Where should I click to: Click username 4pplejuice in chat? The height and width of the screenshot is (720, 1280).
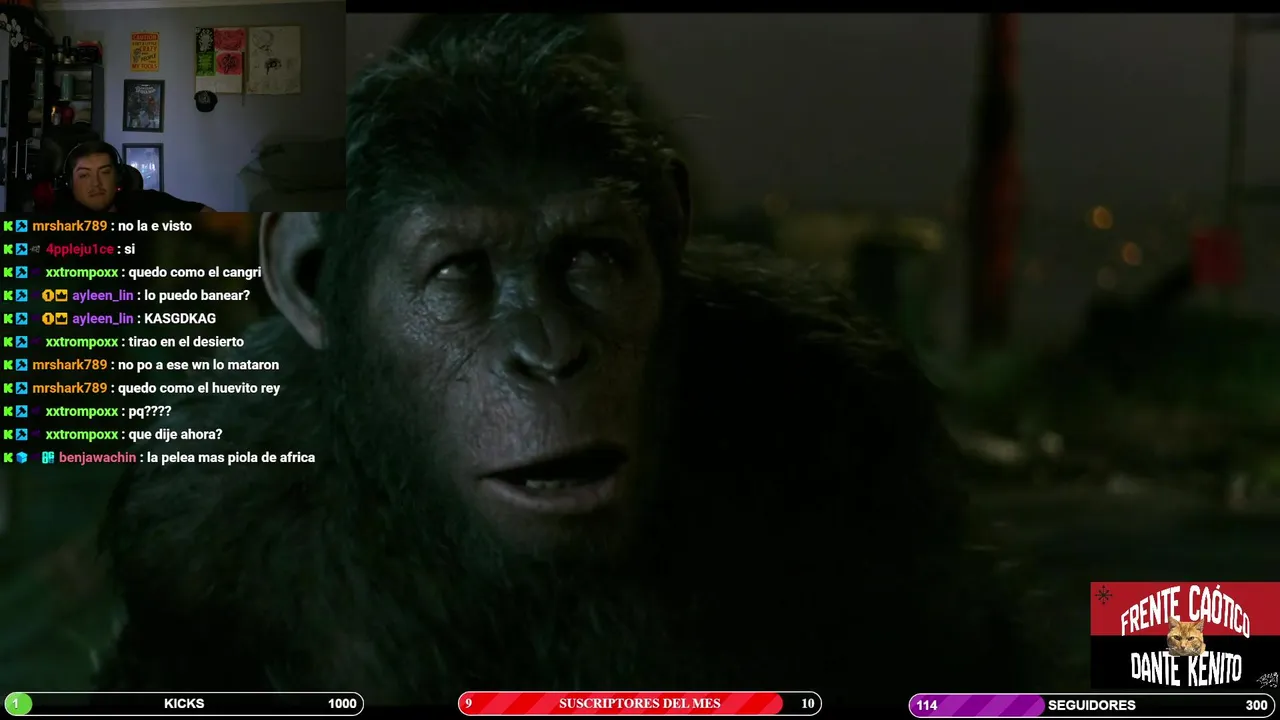[x=80, y=249]
